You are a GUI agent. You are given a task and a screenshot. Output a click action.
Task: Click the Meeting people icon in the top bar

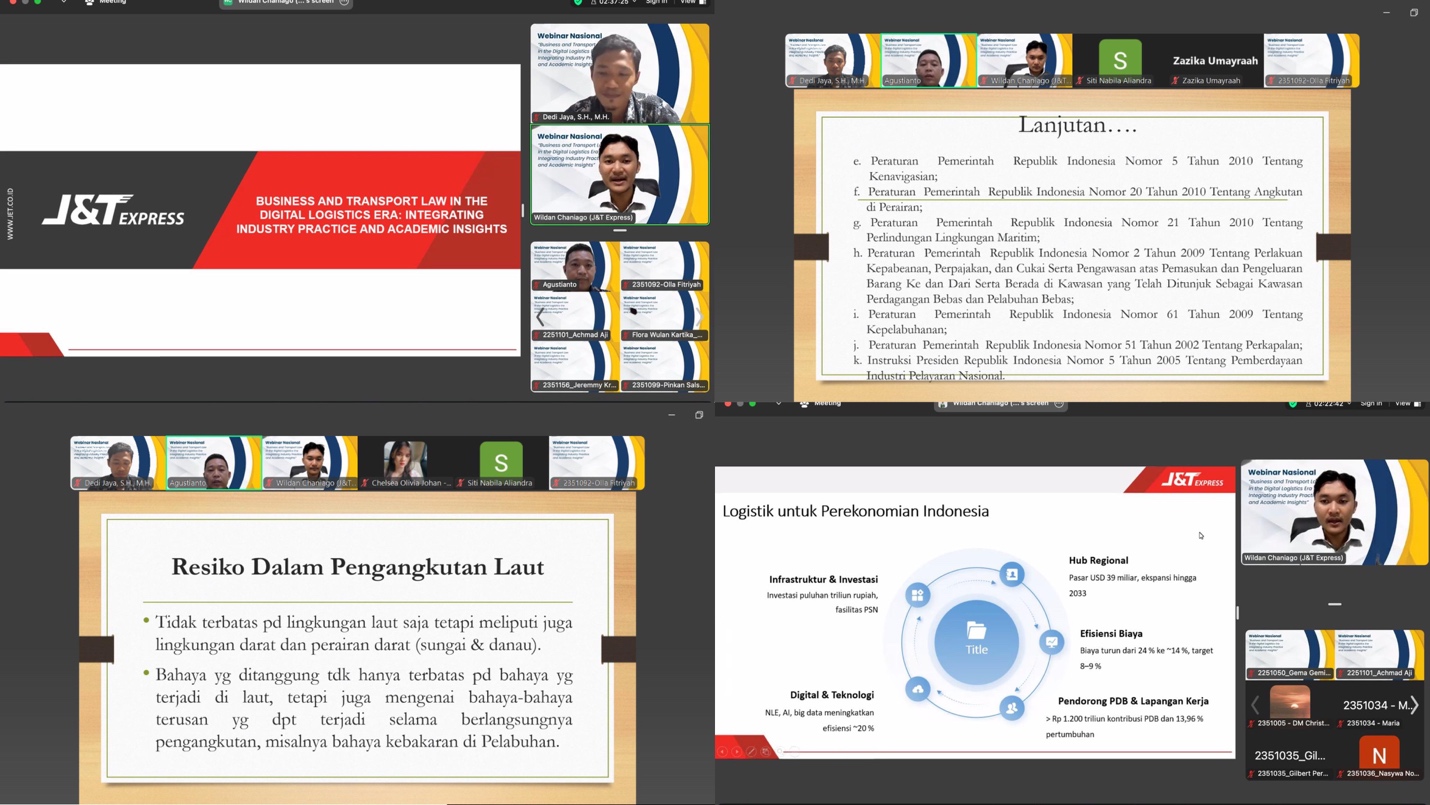click(x=89, y=4)
